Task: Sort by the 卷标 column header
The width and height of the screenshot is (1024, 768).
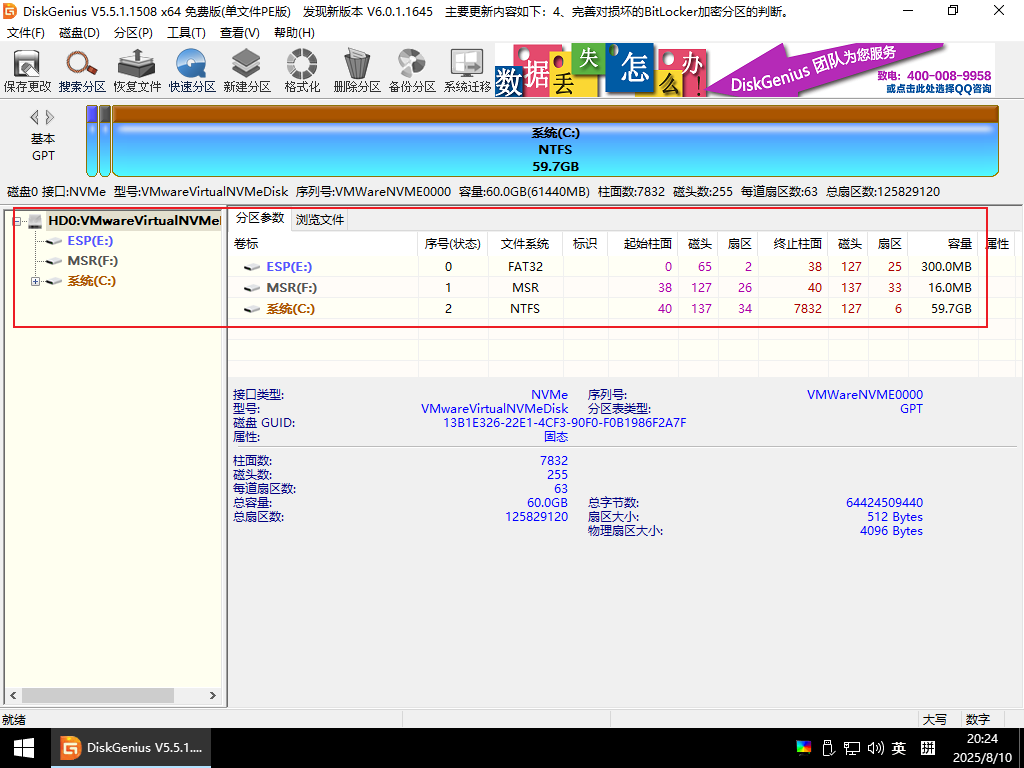Action: [323, 244]
